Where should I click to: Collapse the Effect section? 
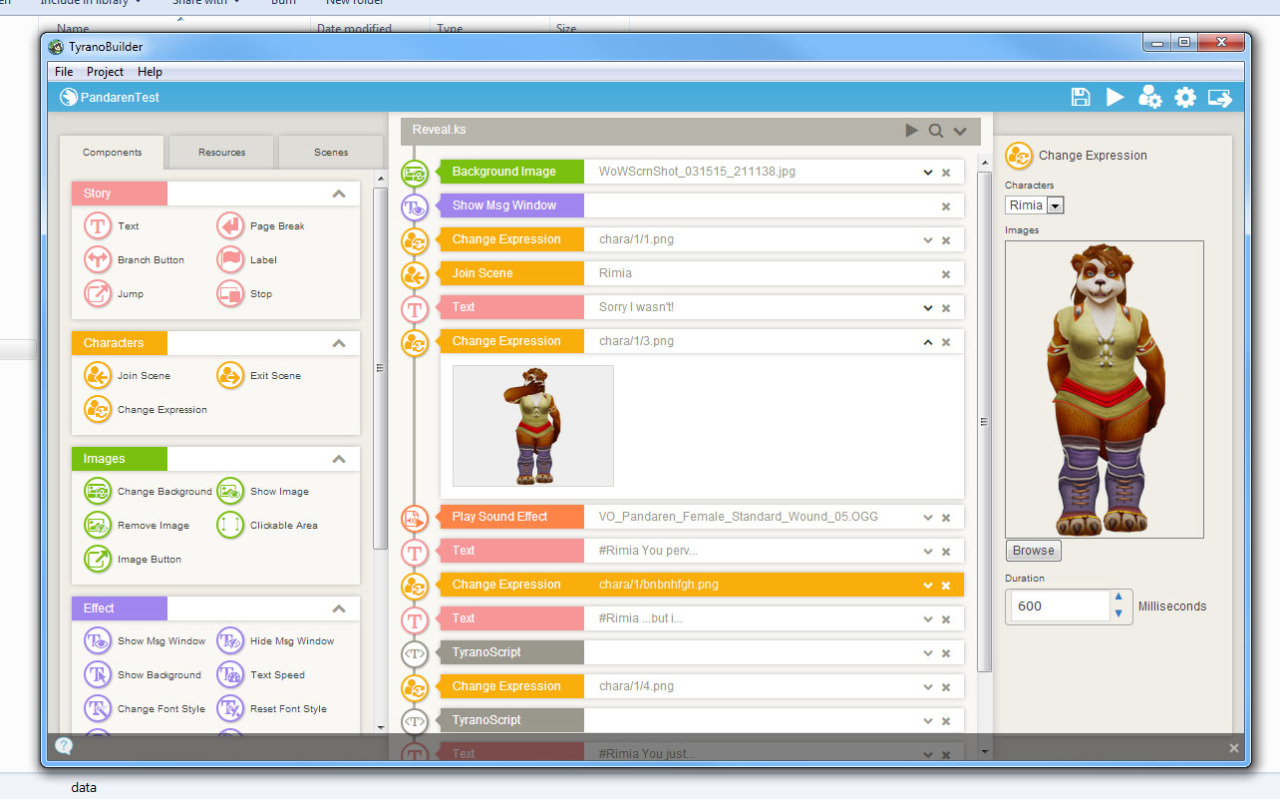(339, 608)
